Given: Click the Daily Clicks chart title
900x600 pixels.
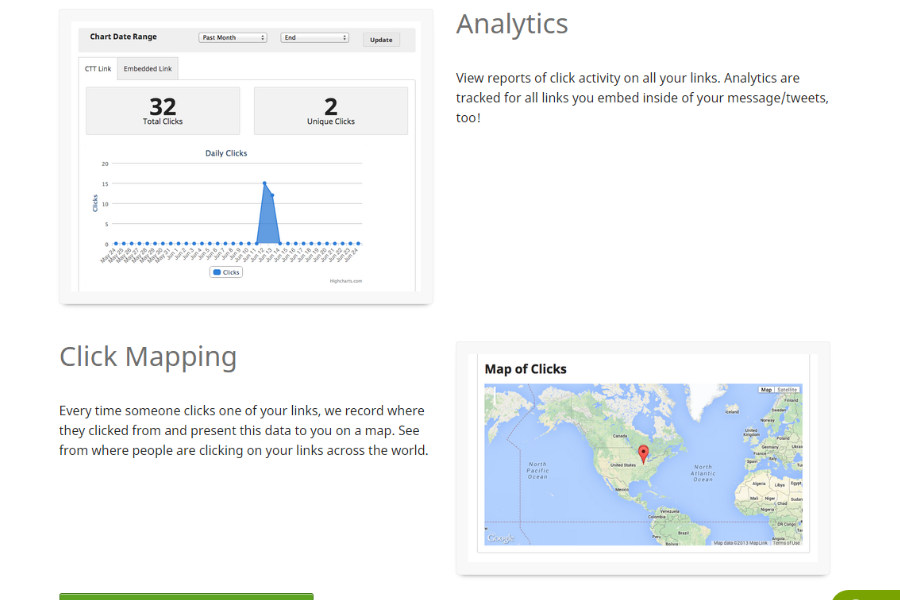Looking at the screenshot, I should point(226,153).
